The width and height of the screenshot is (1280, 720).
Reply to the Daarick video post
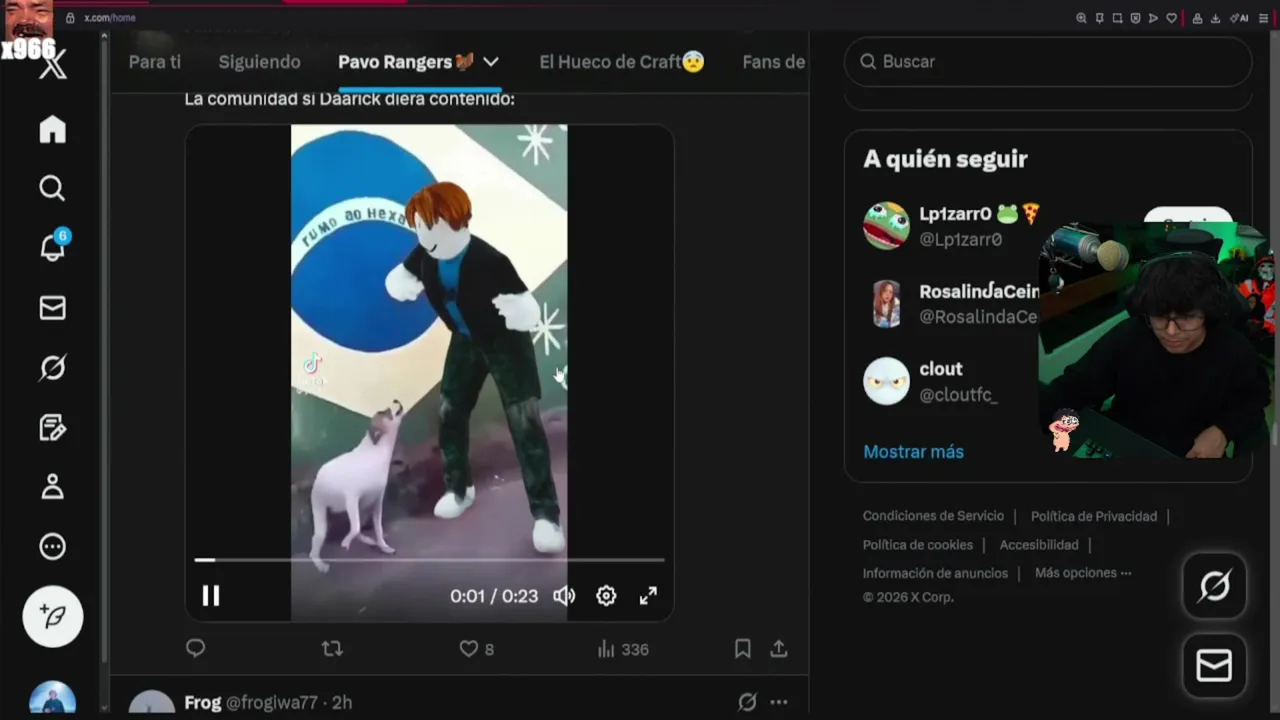click(195, 649)
